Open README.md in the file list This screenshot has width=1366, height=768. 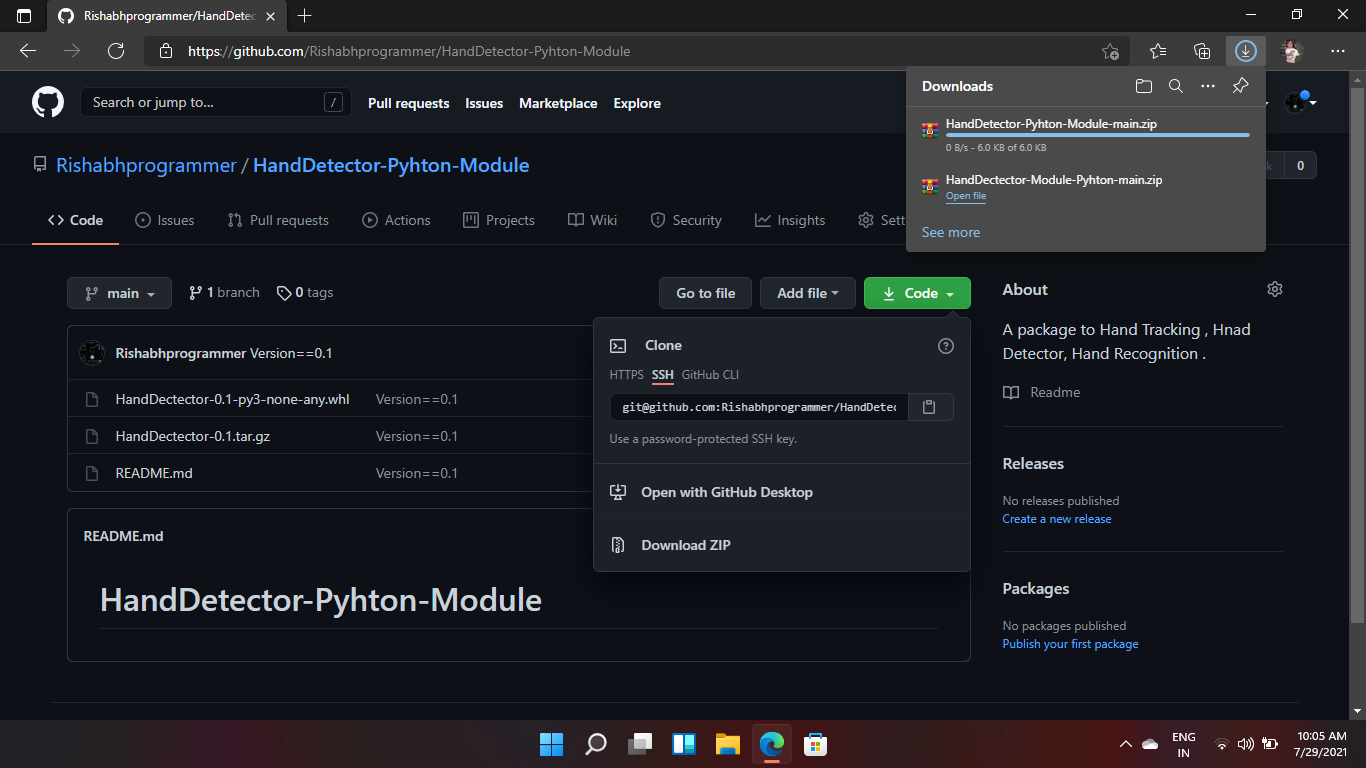pyautogui.click(x=154, y=473)
